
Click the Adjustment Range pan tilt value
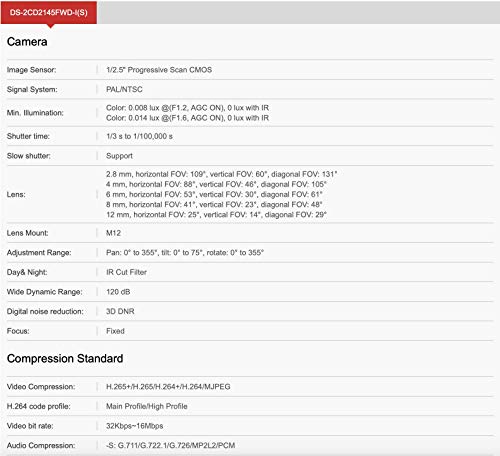click(x=185, y=253)
